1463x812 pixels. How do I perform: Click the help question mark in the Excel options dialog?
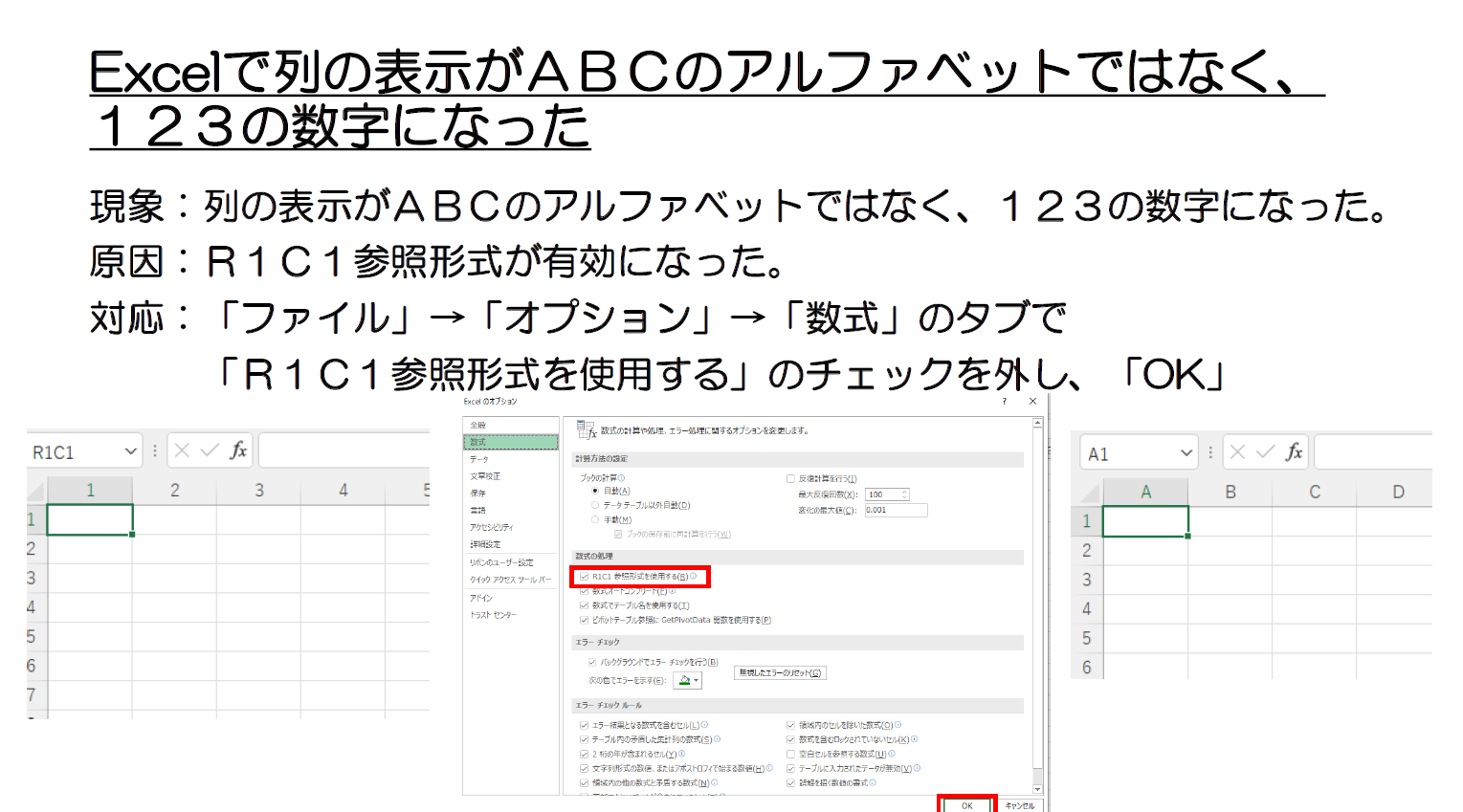1004,402
